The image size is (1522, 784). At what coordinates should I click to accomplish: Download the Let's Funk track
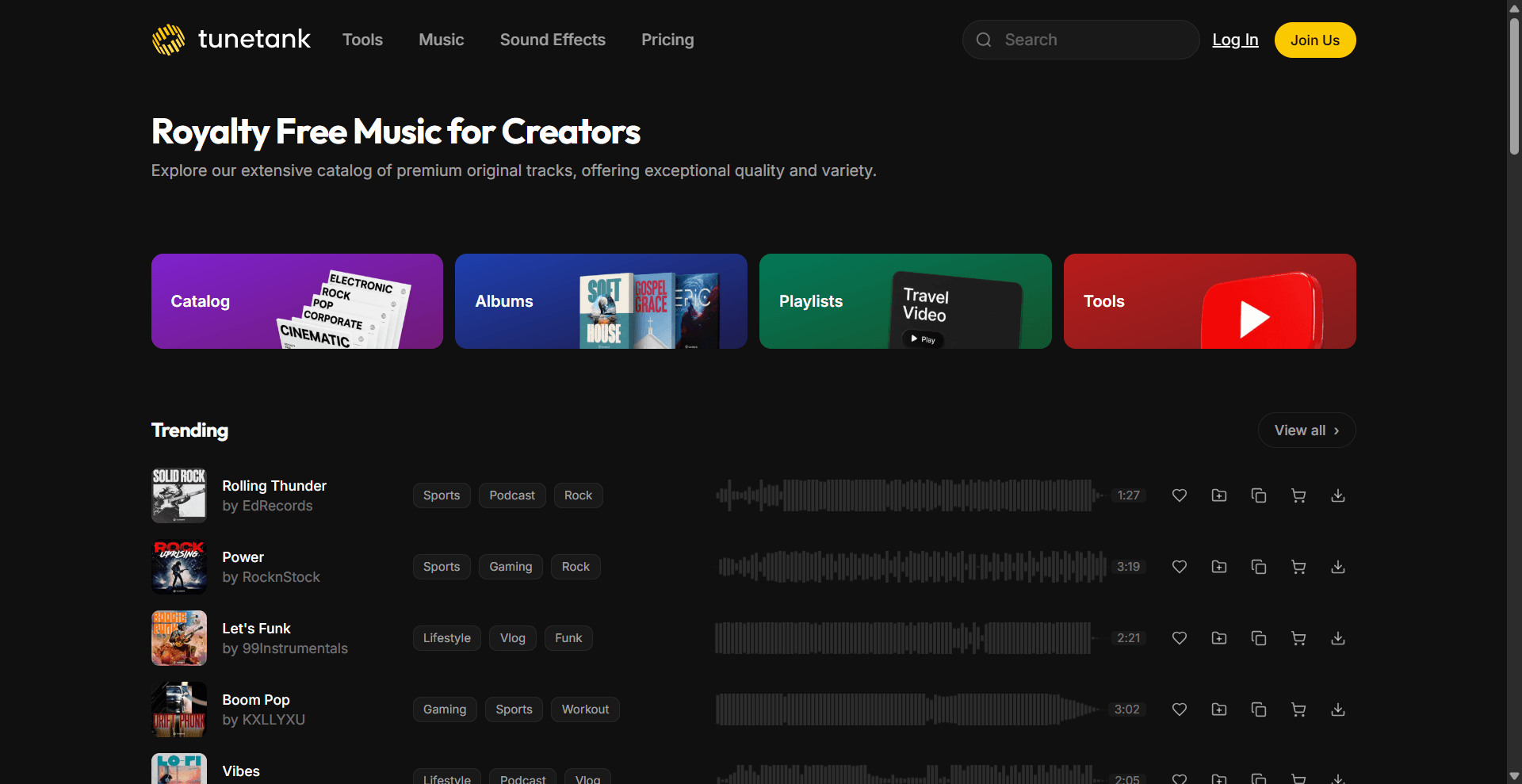[x=1338, y=638]
